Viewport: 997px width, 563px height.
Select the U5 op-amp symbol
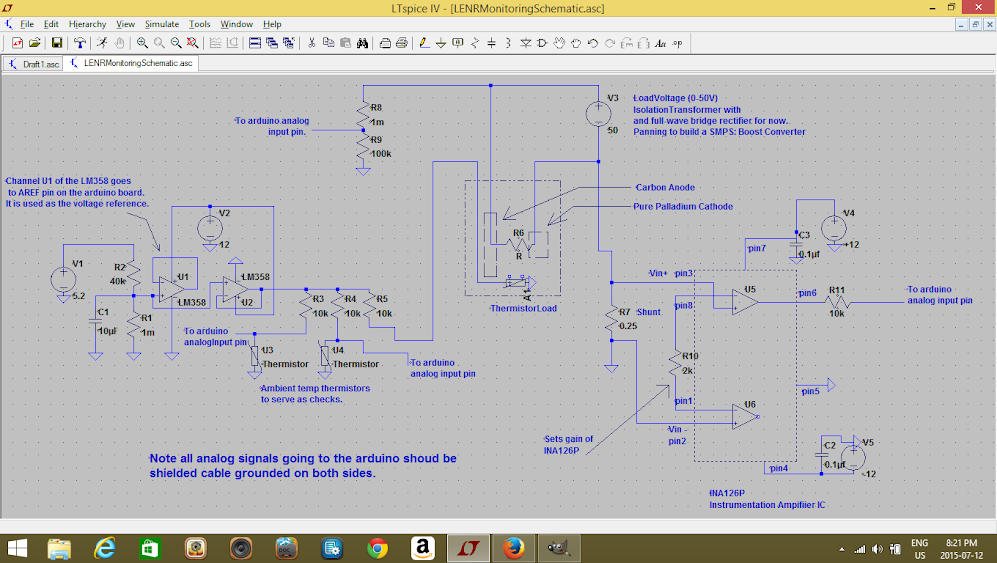point(745,301)
